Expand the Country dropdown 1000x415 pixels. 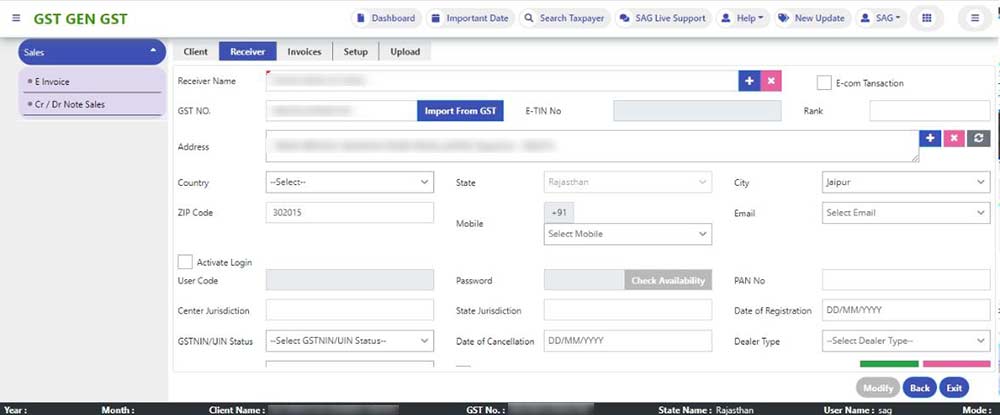[349, 183]
